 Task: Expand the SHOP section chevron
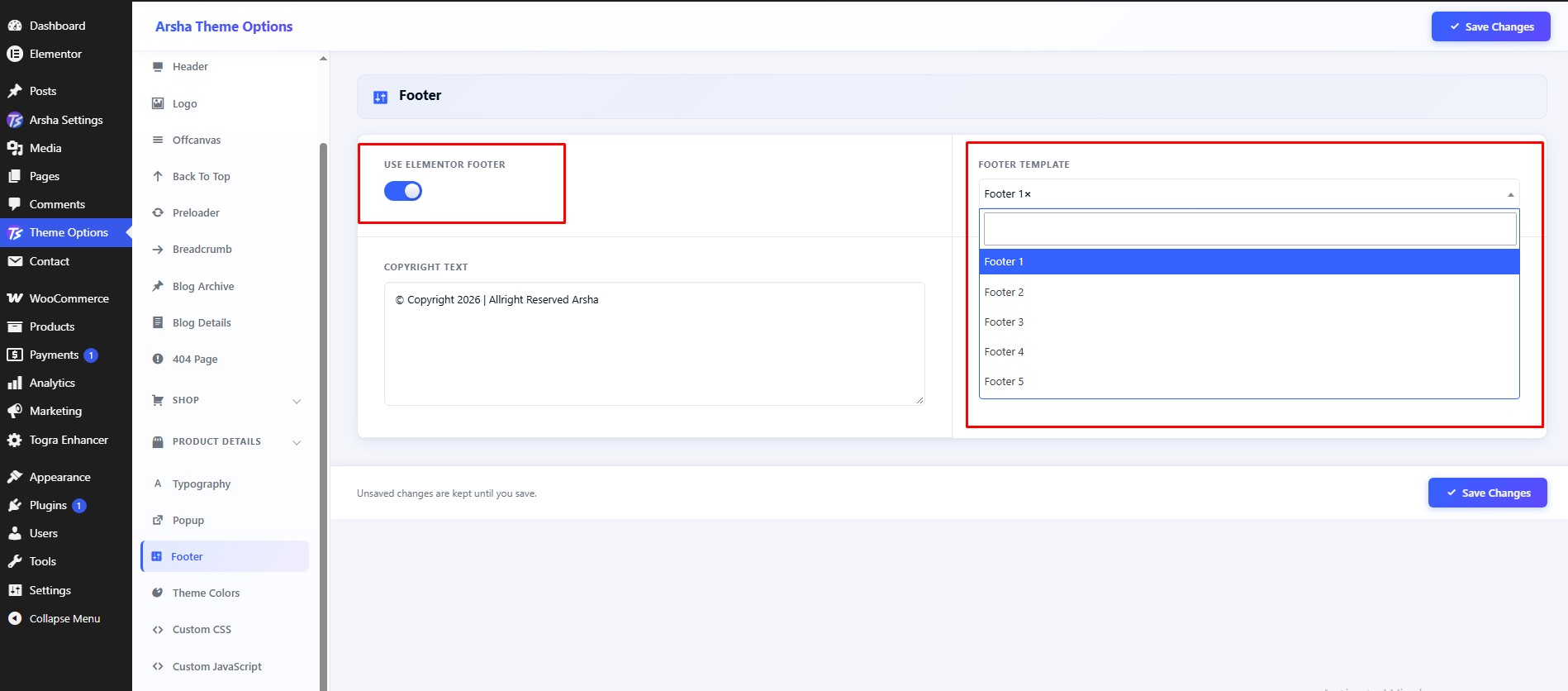point(297,401)
